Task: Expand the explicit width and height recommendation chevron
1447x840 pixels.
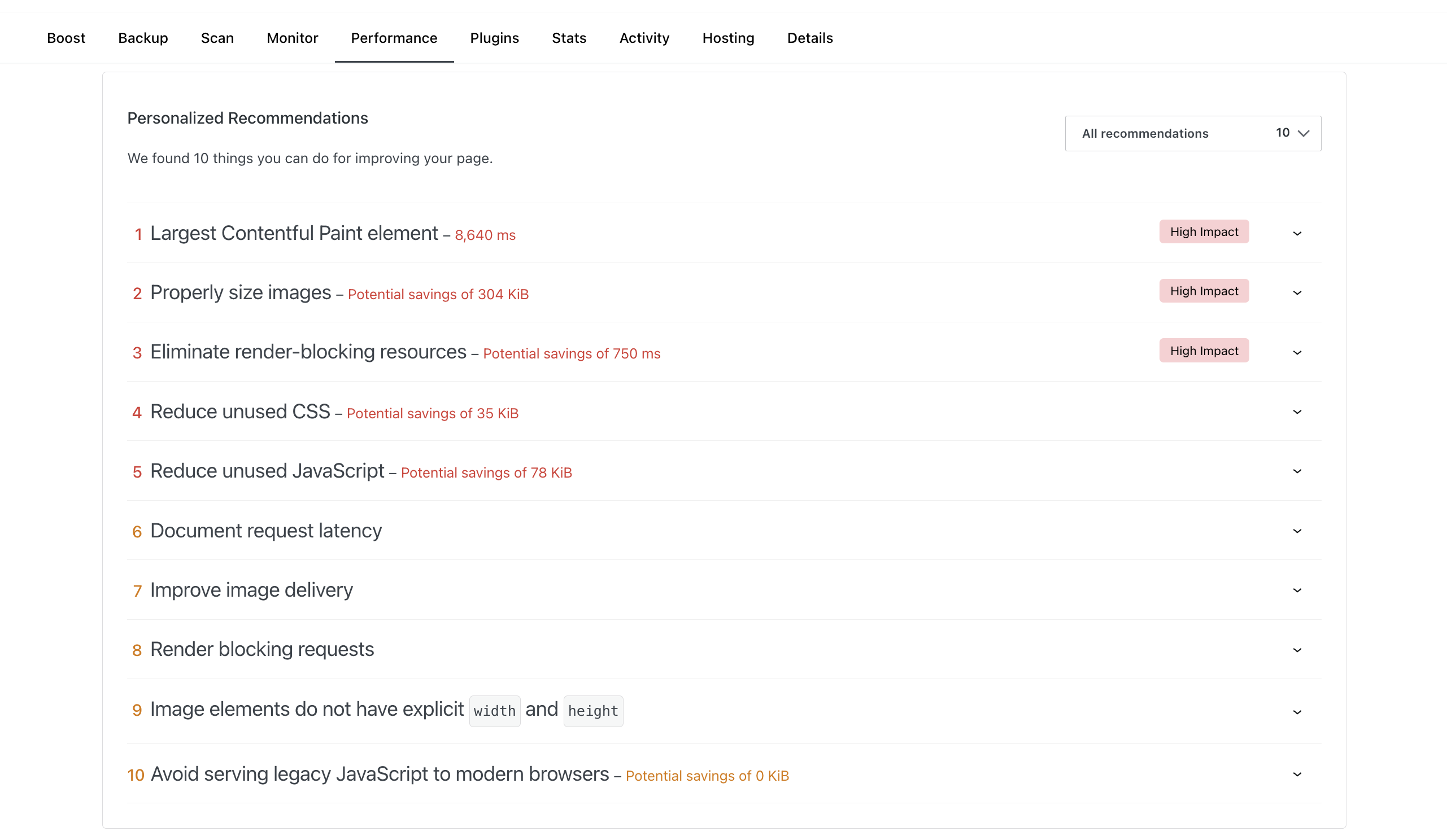Action: 1297,712
